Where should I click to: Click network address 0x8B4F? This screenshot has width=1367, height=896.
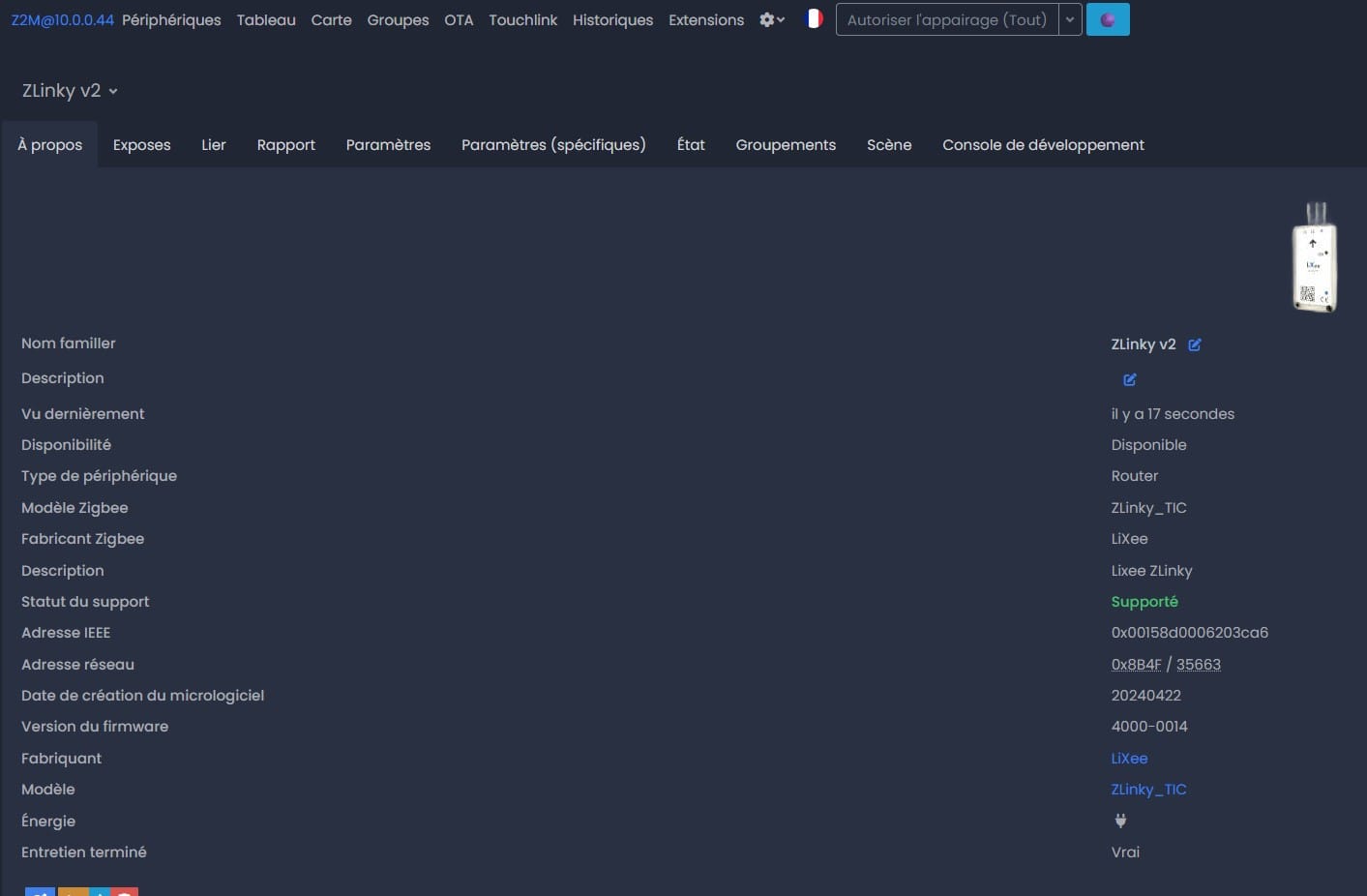pos(1136,665)
